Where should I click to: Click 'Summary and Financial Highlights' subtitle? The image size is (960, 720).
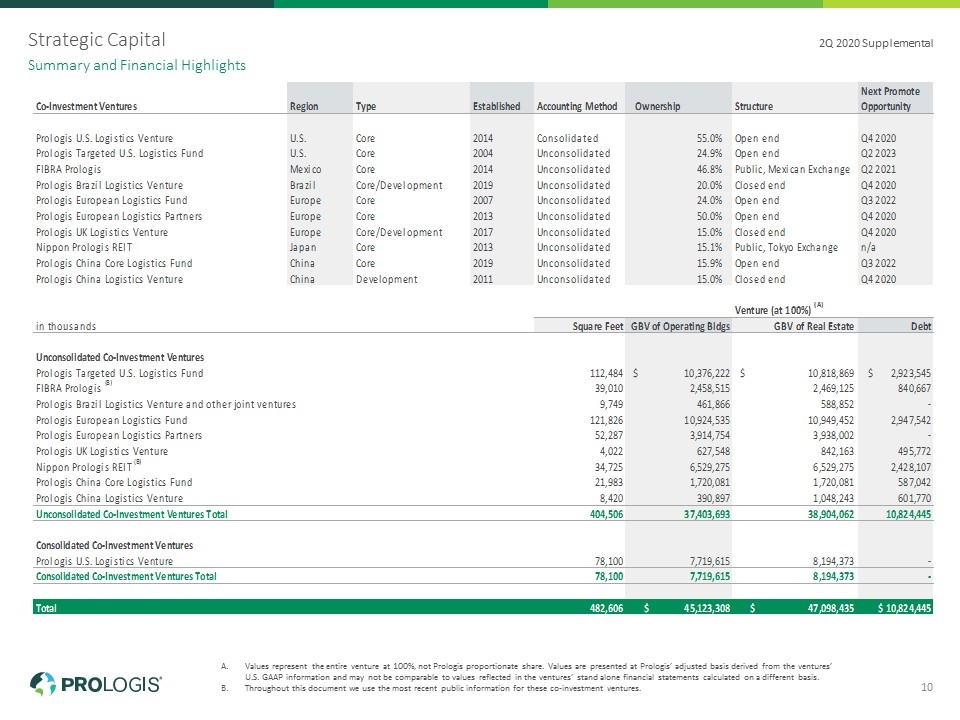point(137,66)
